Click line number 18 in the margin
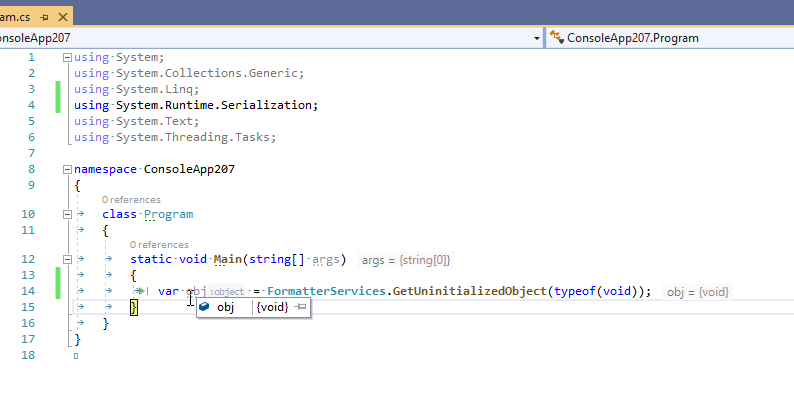This screenshot has height=398, width=794. tap(28, 355)
